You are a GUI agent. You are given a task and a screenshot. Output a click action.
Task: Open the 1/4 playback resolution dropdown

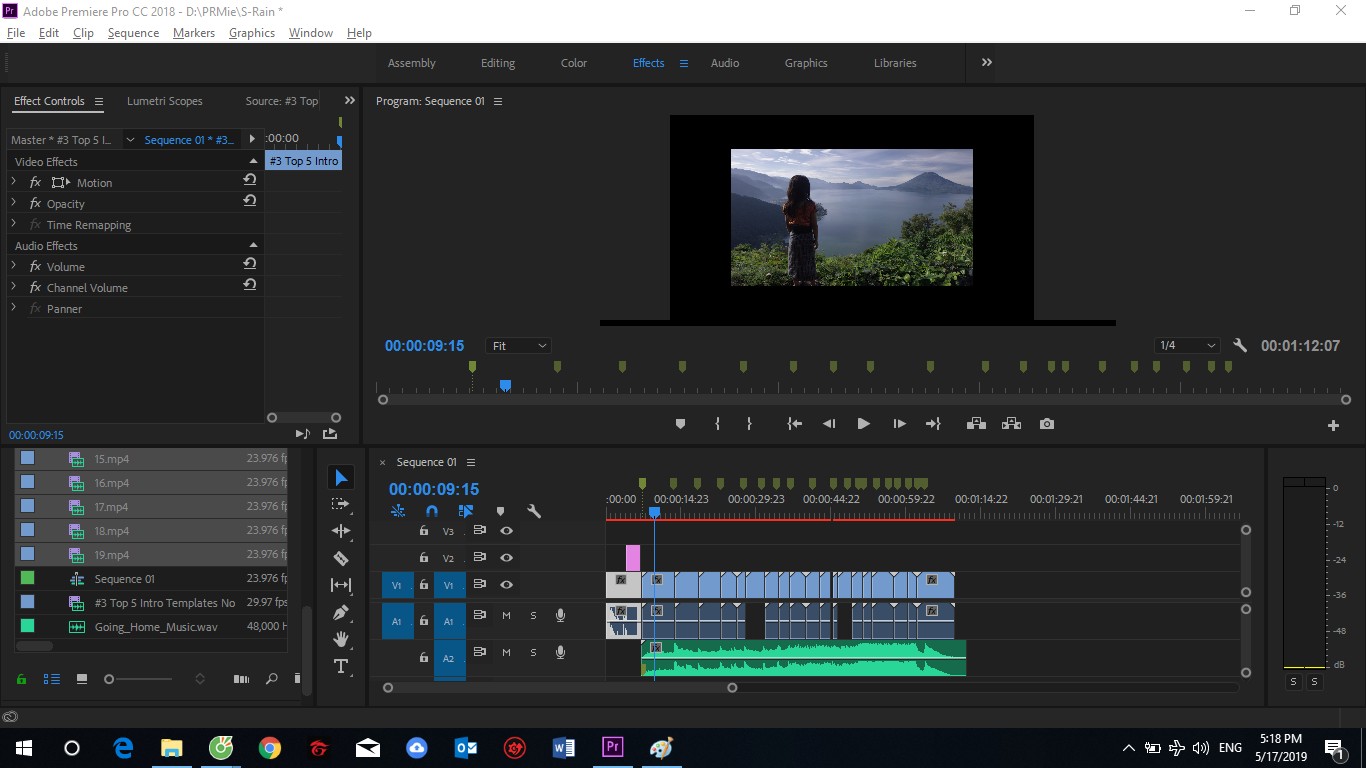[x=1187, y=346]
